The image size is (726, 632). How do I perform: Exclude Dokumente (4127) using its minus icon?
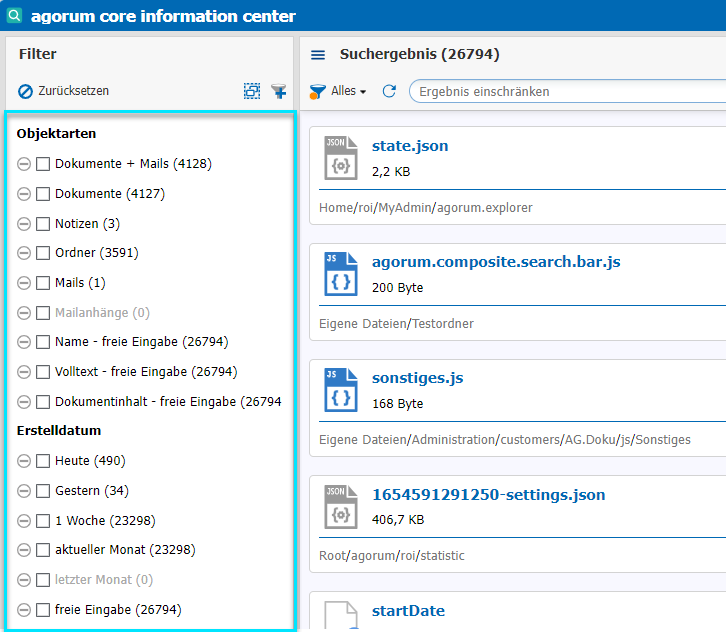point(24,194)
